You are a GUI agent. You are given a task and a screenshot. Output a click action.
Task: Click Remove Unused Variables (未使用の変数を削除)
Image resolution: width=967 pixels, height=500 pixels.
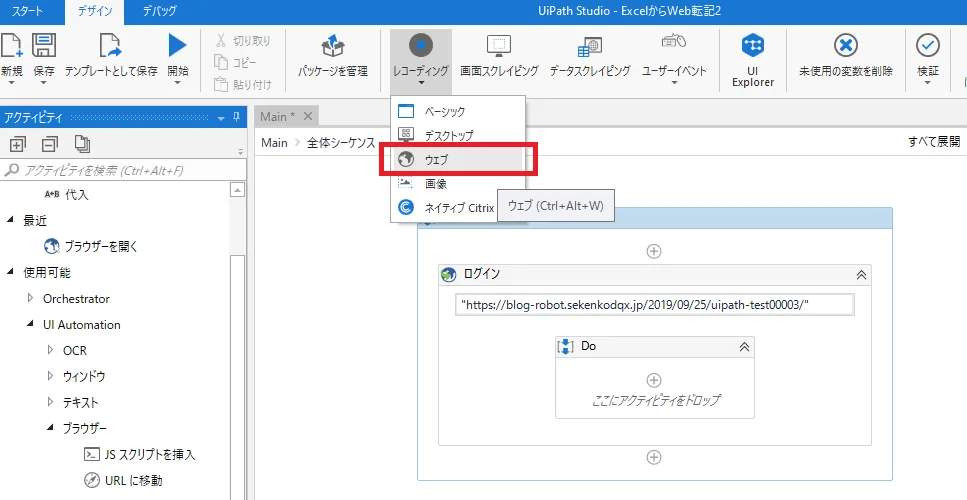pos(846,55)
